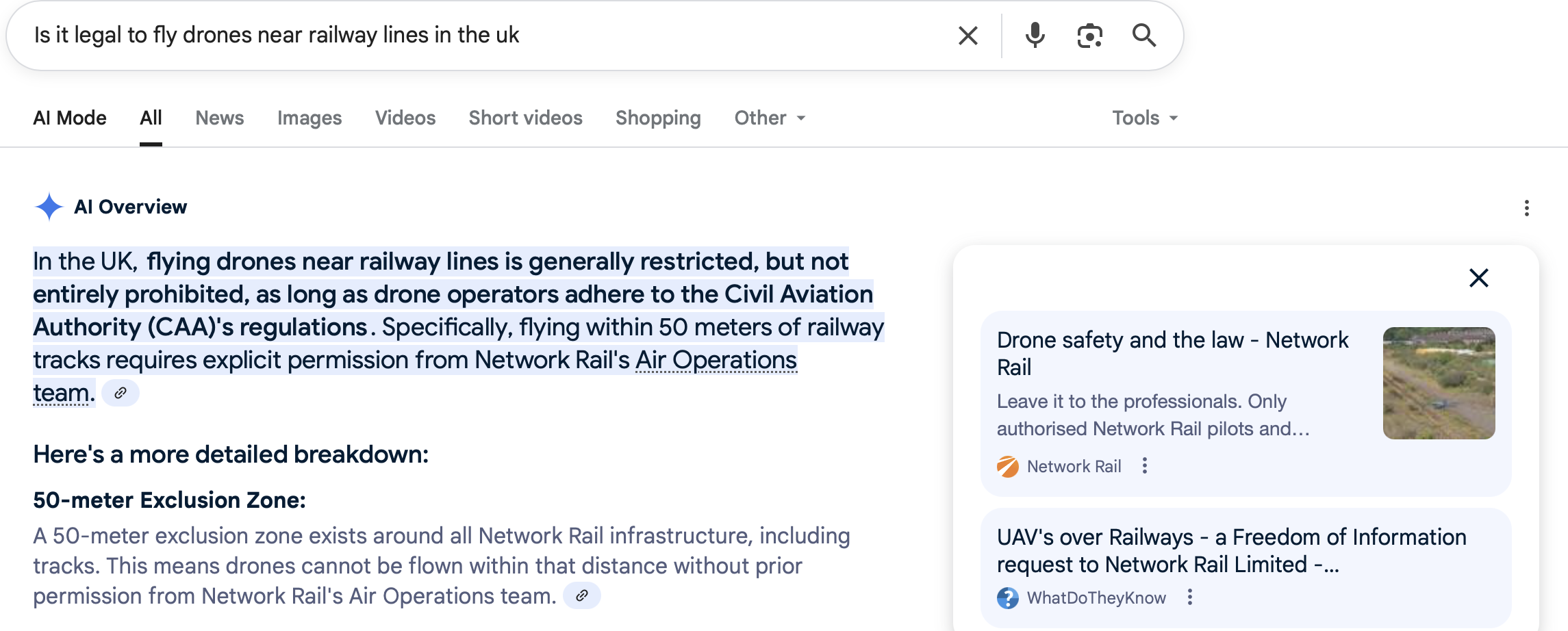Viewport: 1568px width, 631px height.
Task: Select the Images results tab
Action: pyautogui.click(x=309, y=118)
